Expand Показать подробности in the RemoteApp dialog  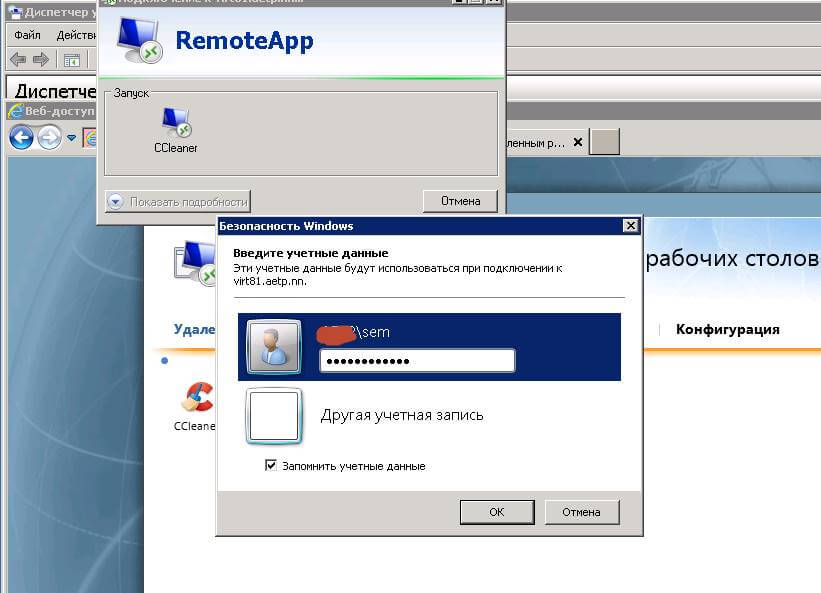[177, 202]
